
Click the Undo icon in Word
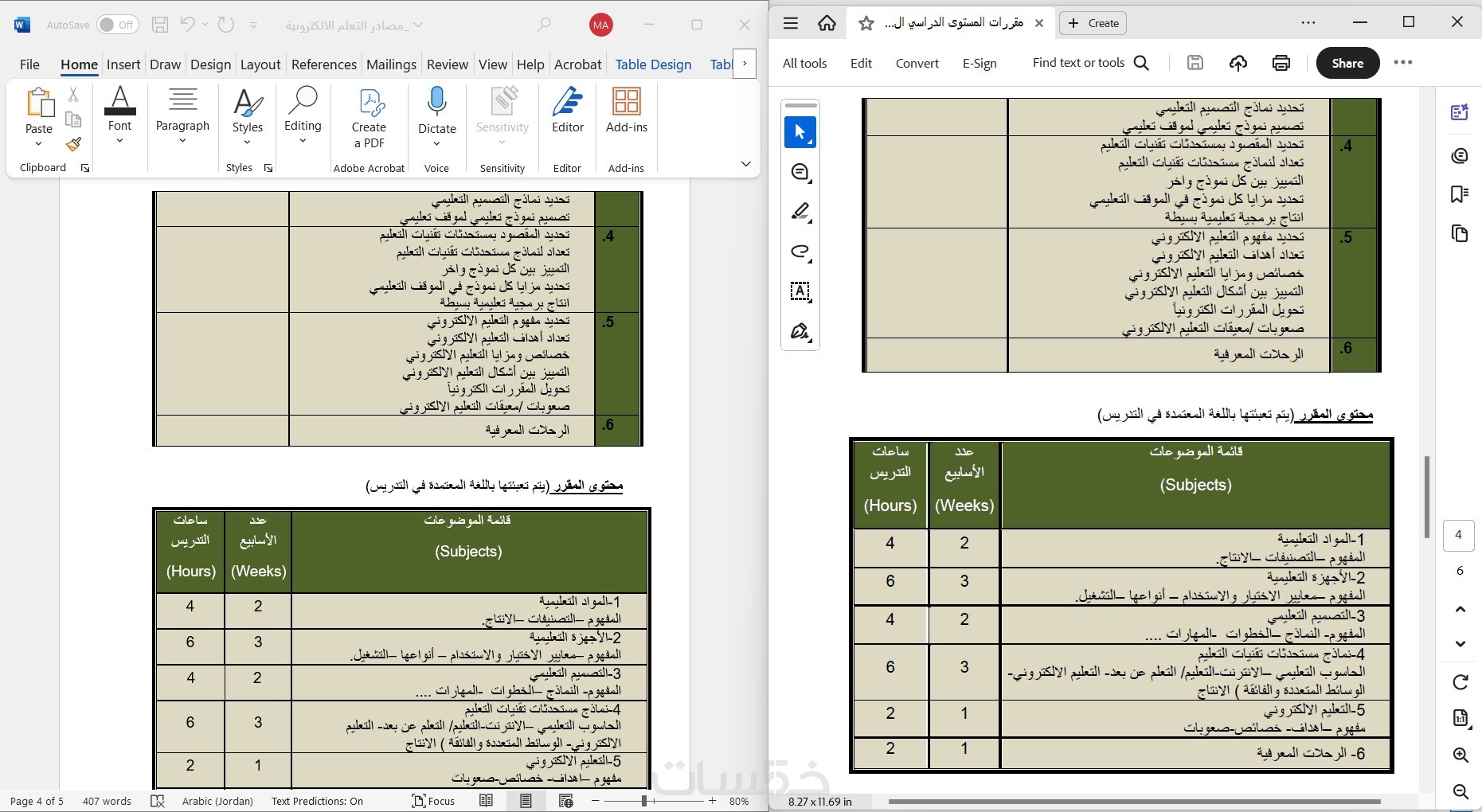188,25
